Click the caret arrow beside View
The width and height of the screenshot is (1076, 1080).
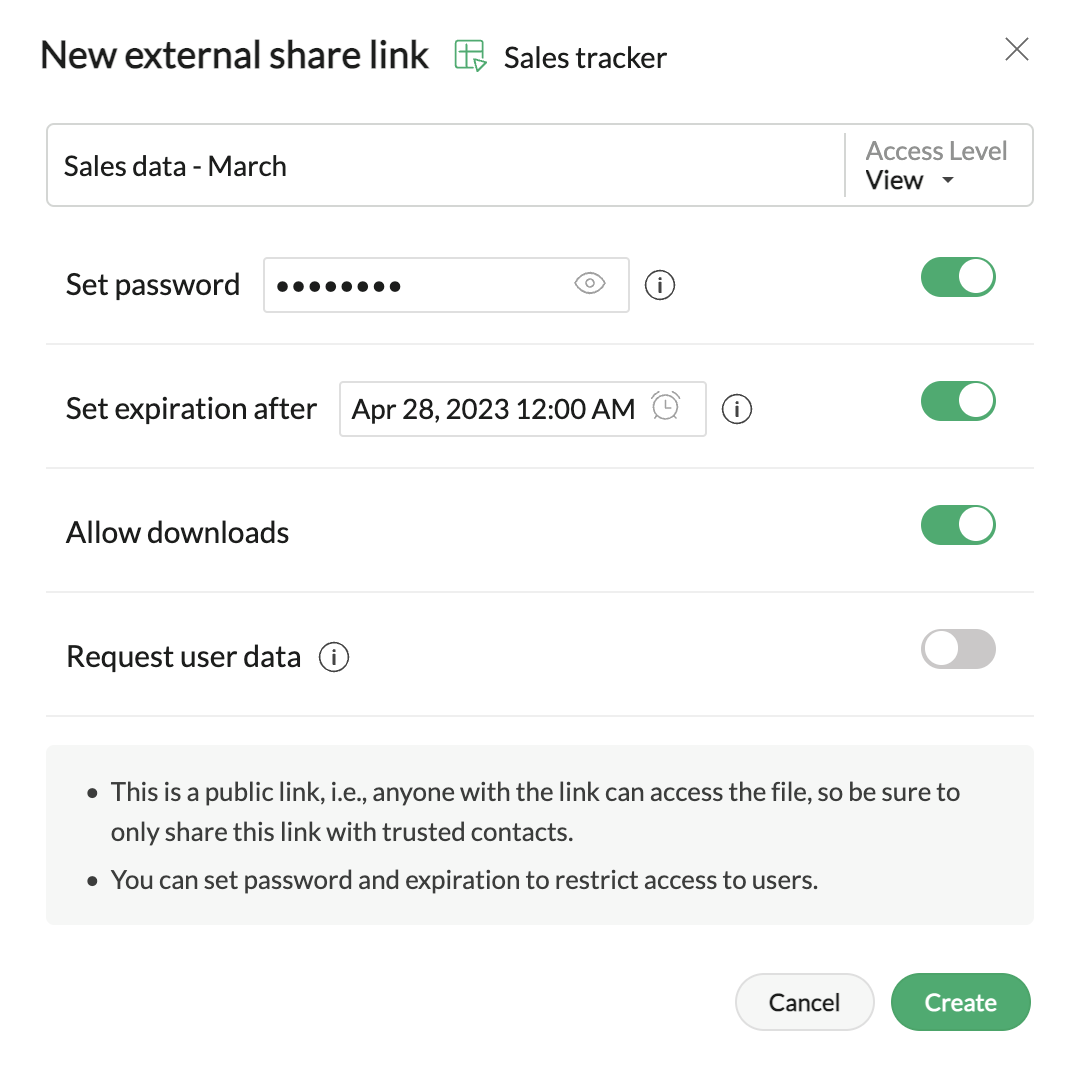pos(948,180)
